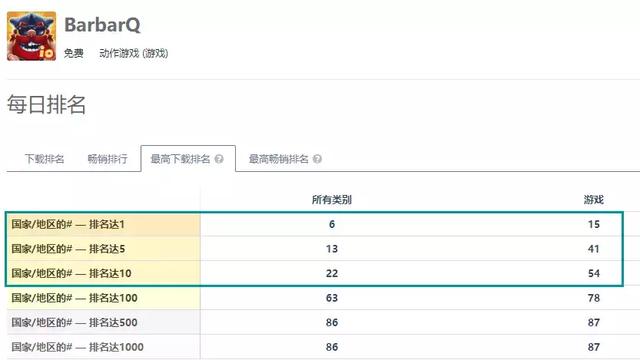Open the 下载排名 tab
This screenshot has height=360, width=640.
tap(44, 159)
